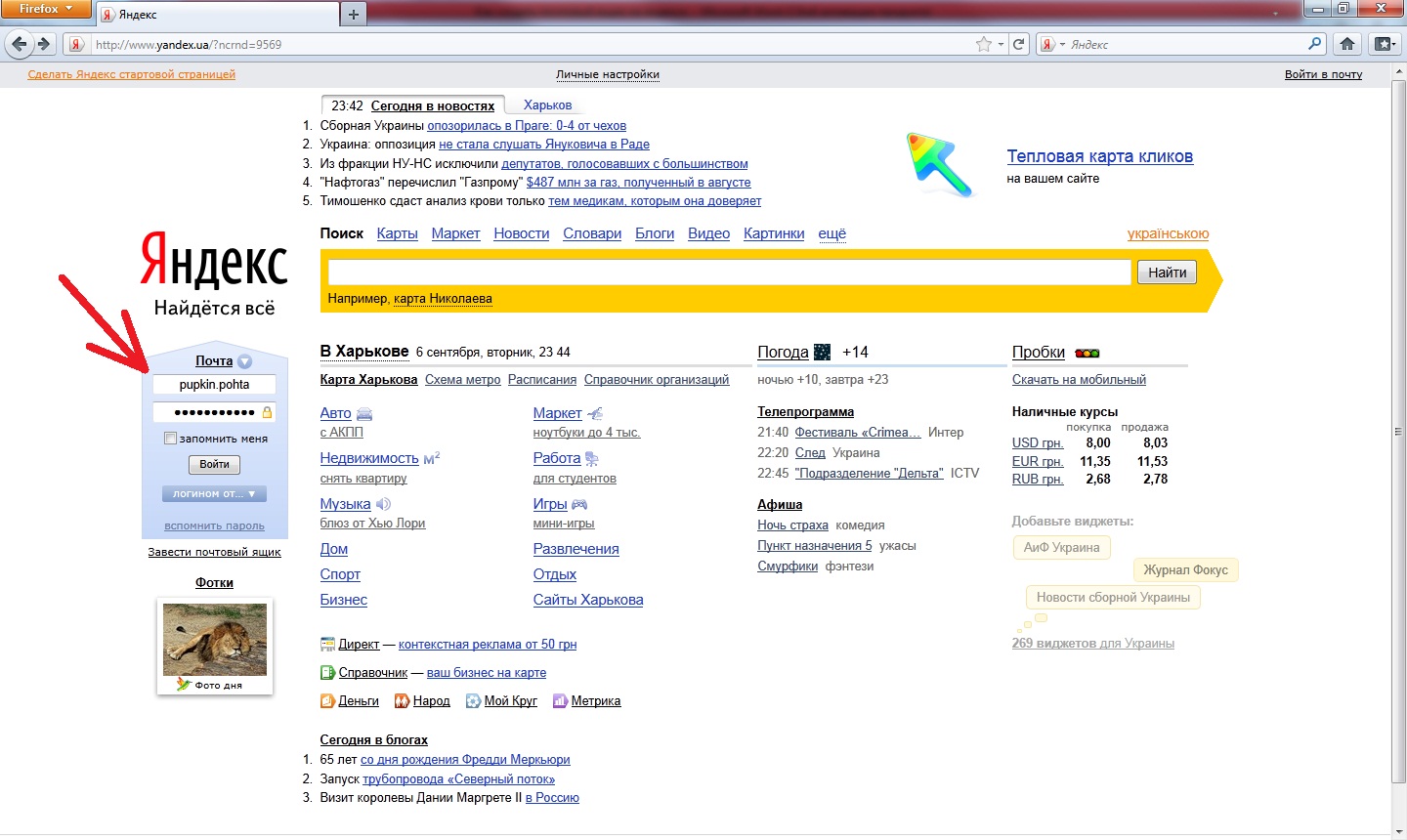This screenshot has height=840, width=1407.
Task: Click the traffic light icon next to Пробки
Action: pyautogui.click(x=1087, y=353)
